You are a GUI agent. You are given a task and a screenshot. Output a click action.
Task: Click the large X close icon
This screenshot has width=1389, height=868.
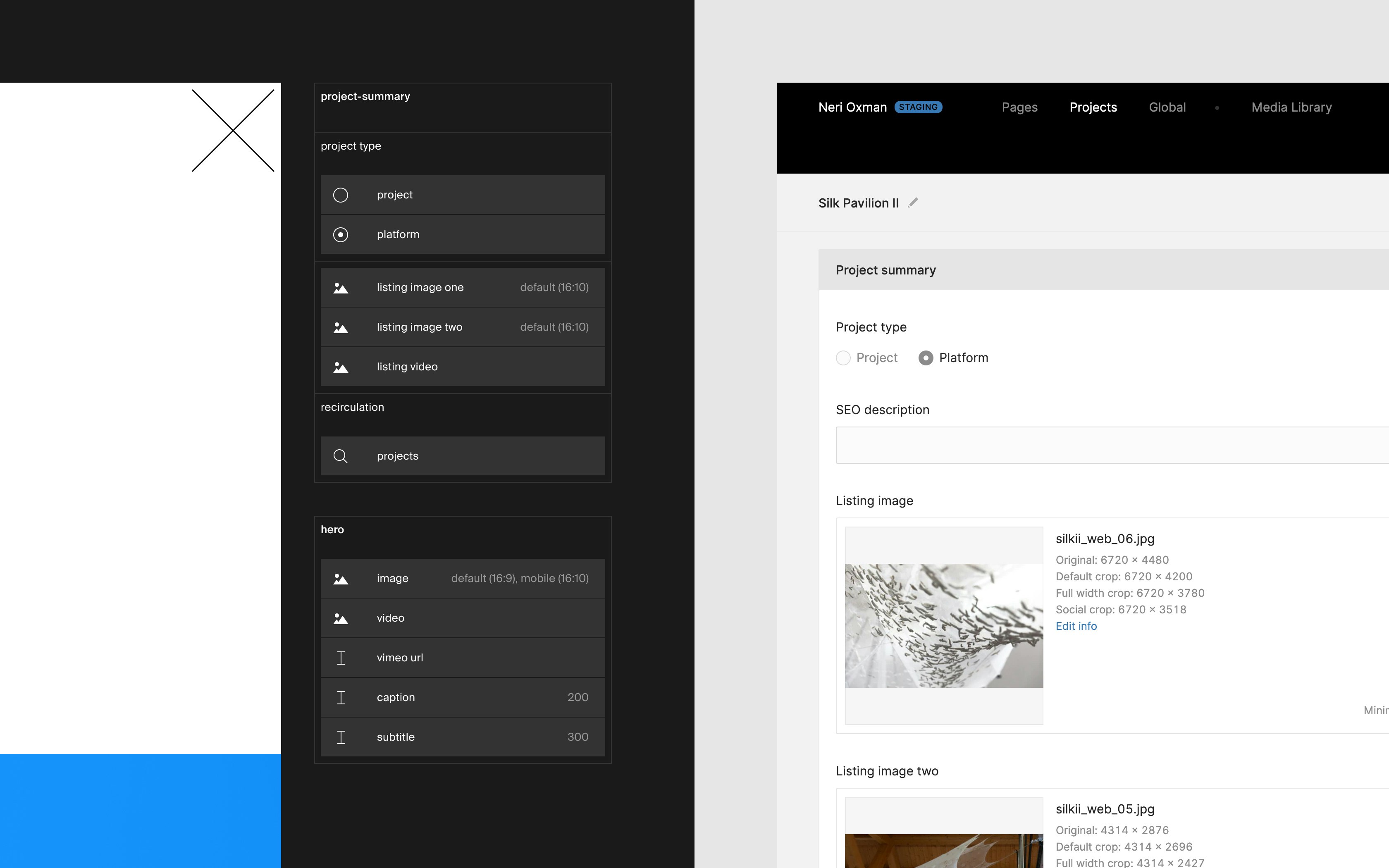[x=233, y=130]
